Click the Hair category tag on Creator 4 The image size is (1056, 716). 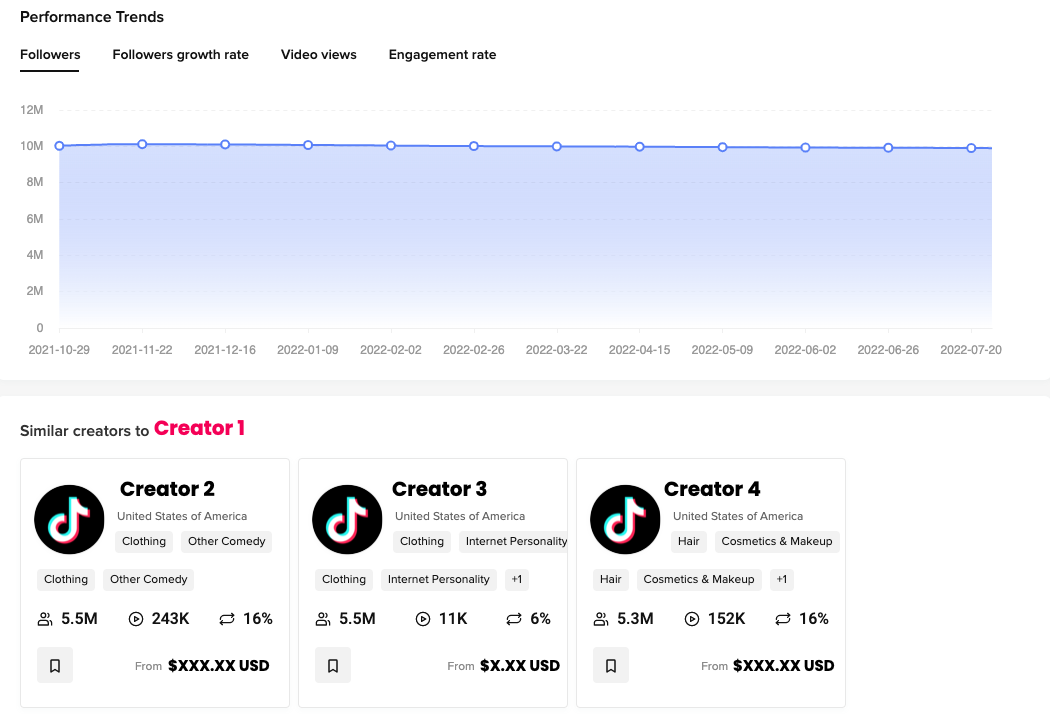click(610, 580)
